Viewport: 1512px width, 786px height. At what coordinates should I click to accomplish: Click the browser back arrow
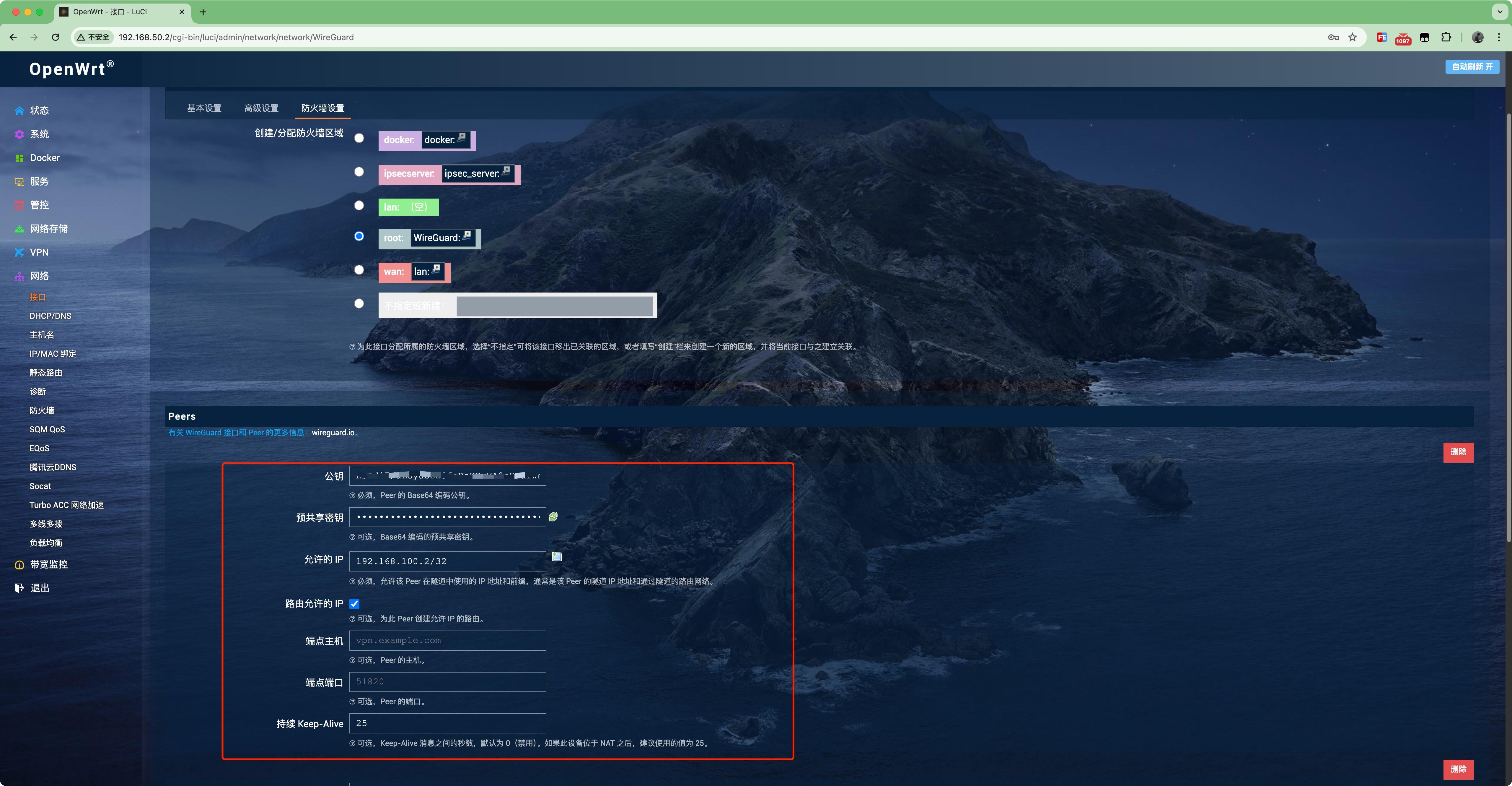pyautogui.click(x=13, y=37)
